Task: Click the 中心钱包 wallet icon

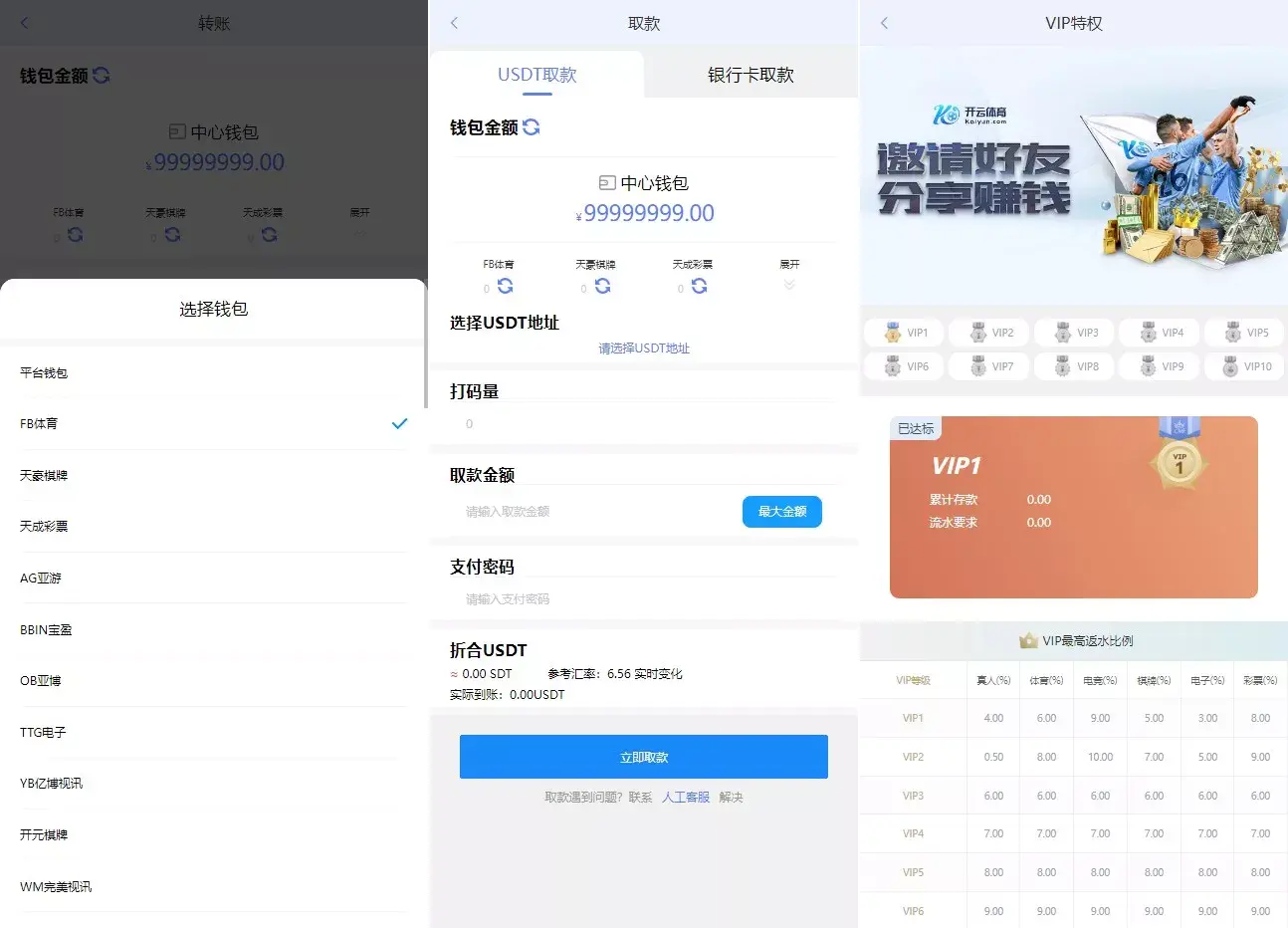Action: (x=607, y=183)
